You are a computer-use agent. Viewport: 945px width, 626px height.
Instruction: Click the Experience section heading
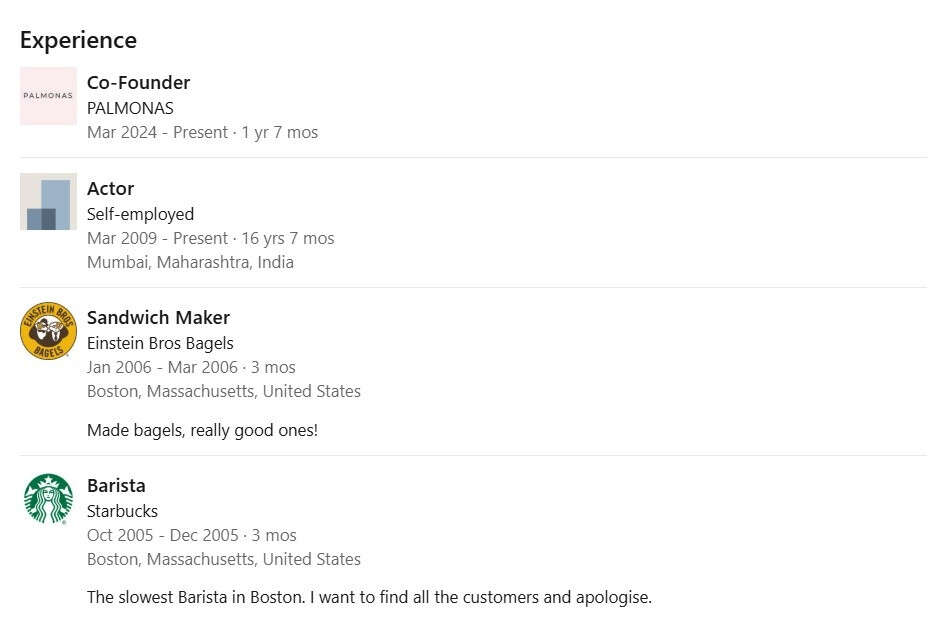78,40
